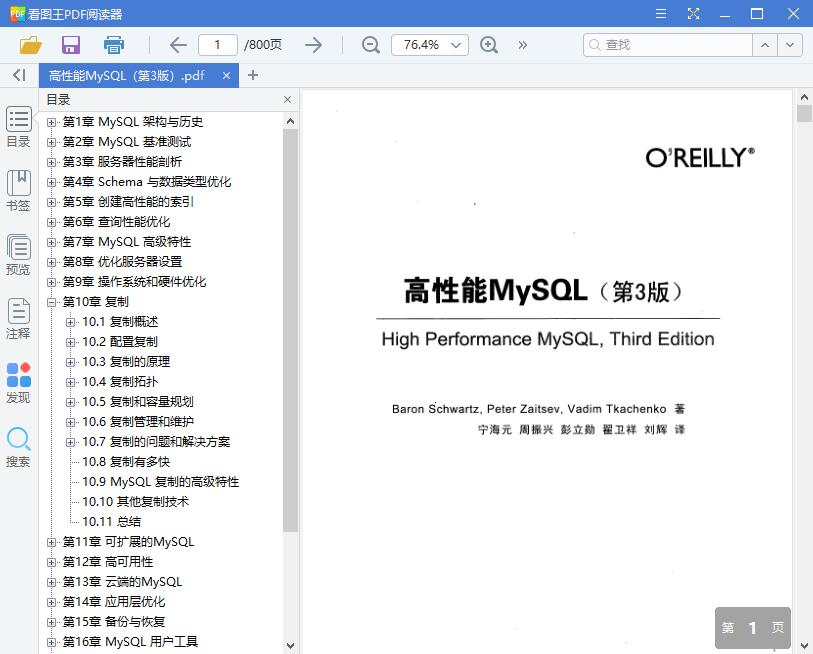
Task: Expand 10.4 复制拓扑 node
Action: (71, 382)
